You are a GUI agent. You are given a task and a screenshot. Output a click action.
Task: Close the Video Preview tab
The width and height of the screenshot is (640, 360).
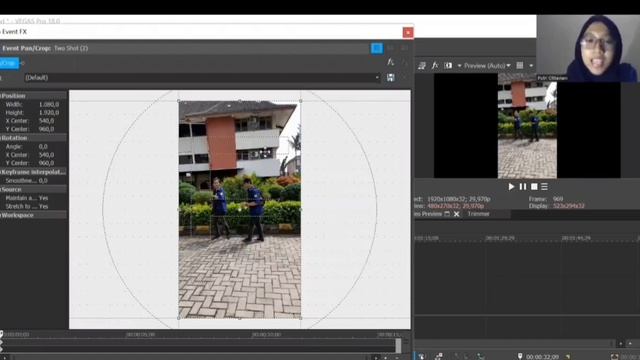tap(456, 214)
